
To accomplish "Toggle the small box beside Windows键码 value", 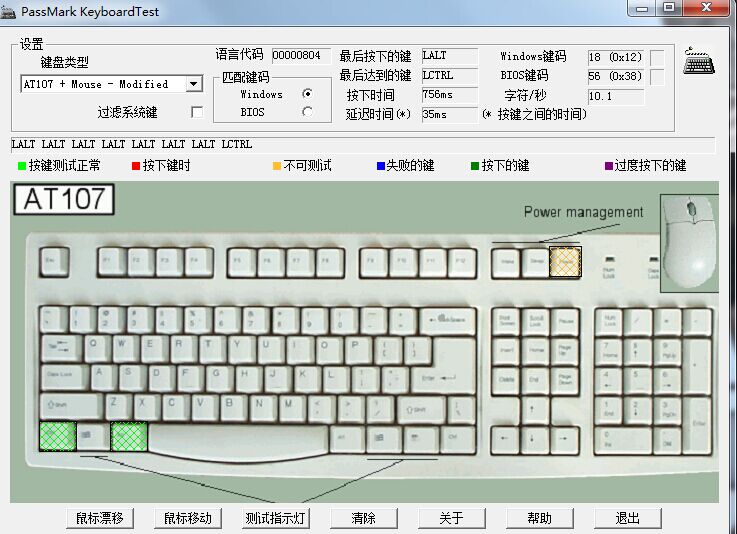I will (657, 58).
